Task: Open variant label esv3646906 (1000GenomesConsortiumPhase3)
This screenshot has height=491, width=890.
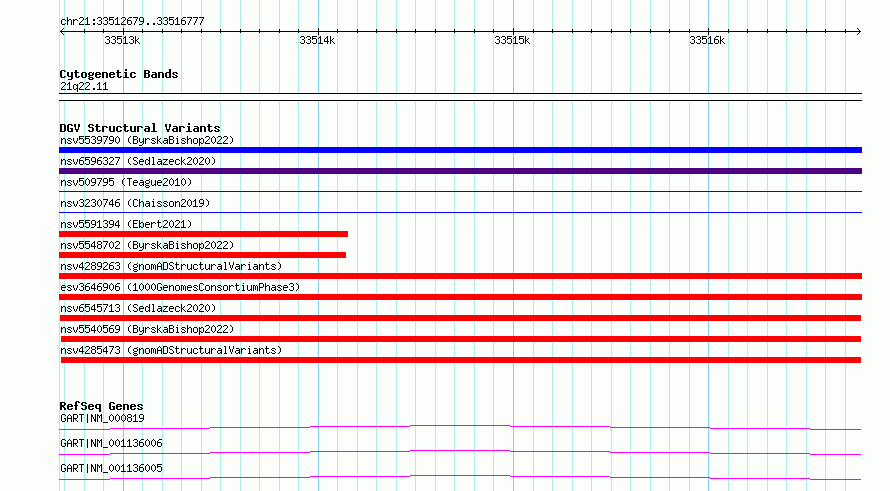Action: [x=180, y=287]
